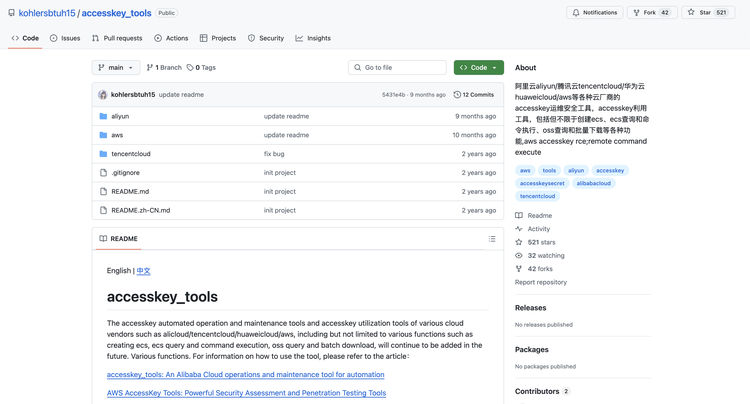Click the eye icon beside 32 watching
The image size is (750, 404).
click(x=518, y=256)
